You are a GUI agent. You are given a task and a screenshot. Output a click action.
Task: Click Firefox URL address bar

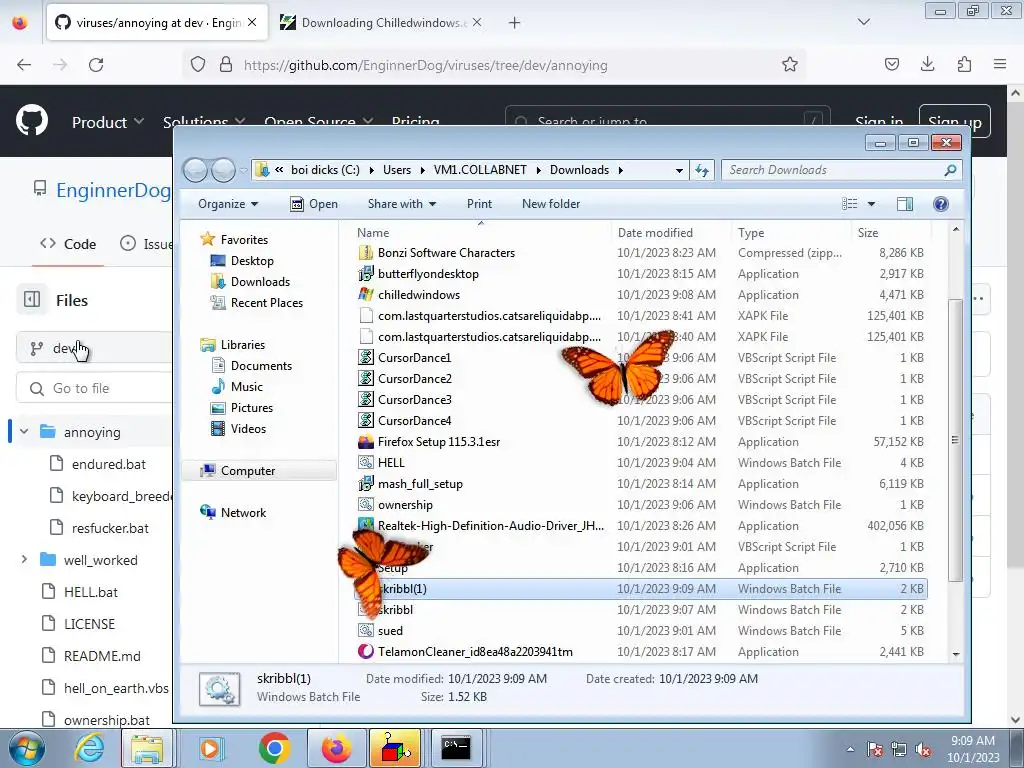493,65
